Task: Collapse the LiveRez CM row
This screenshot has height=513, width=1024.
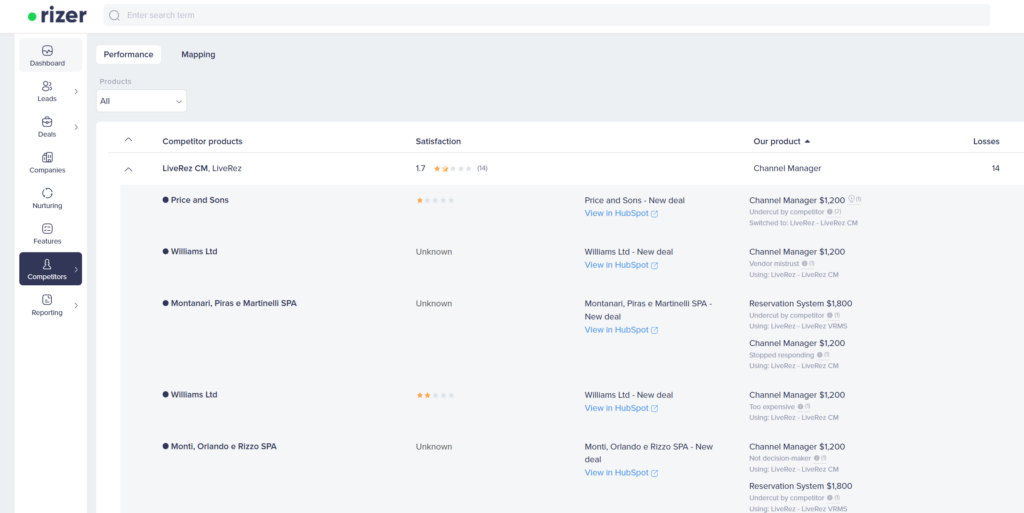Action: [x=128, y=169]
